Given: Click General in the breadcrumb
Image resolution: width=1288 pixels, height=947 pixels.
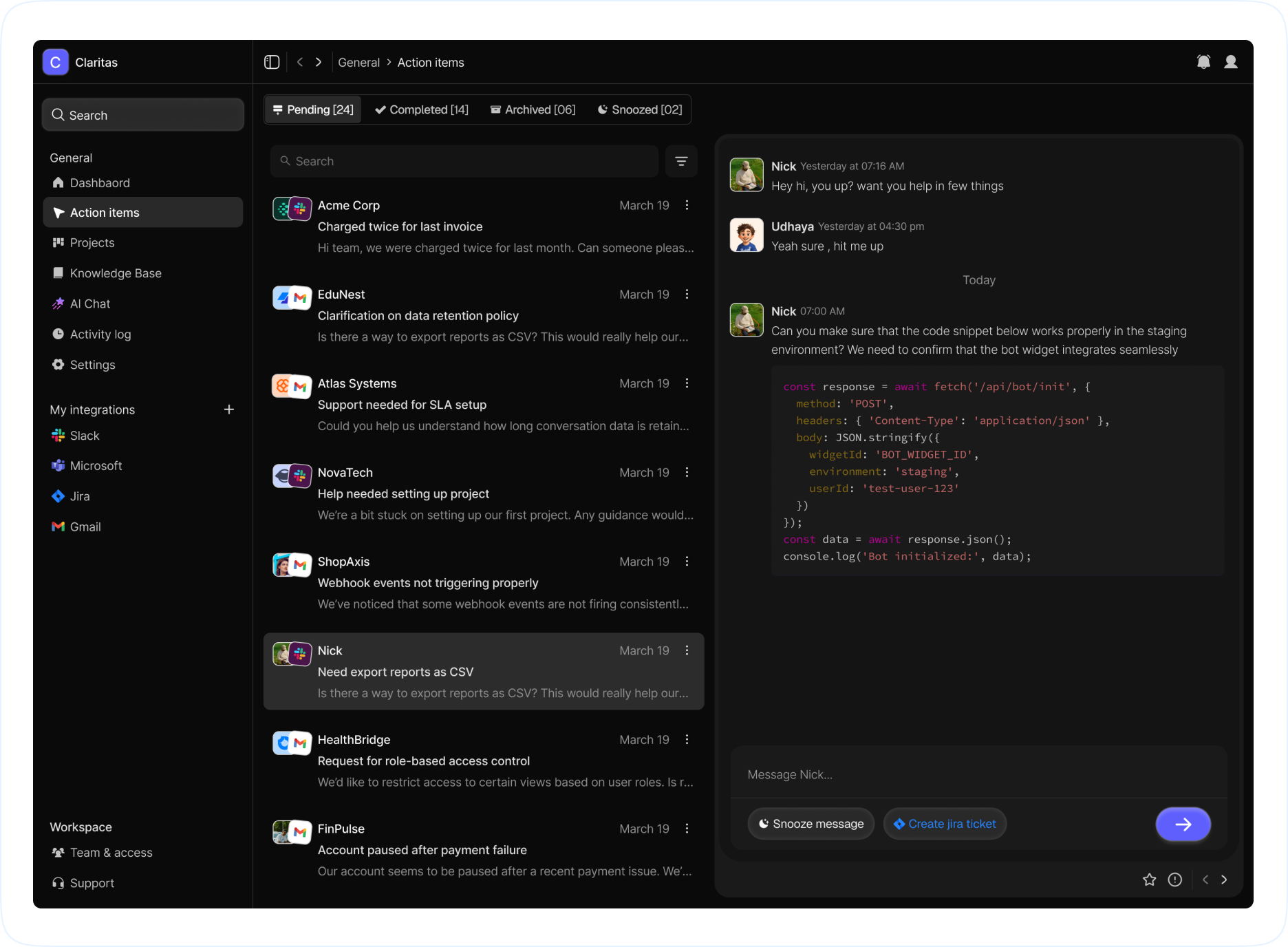Looking at the screenshot, I should point(358,62).
